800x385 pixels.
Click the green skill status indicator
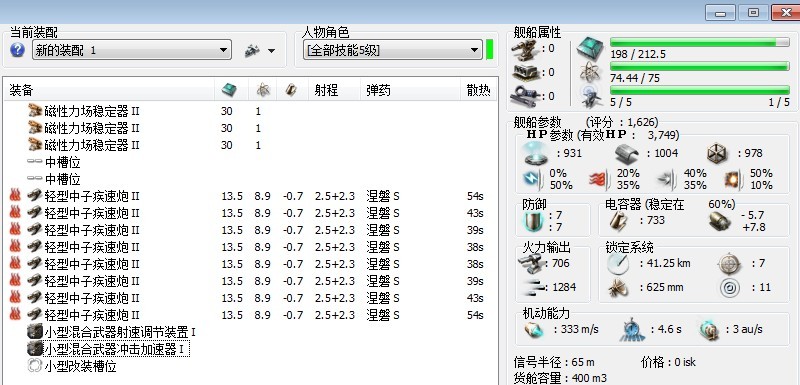click(x=490, y=50)
